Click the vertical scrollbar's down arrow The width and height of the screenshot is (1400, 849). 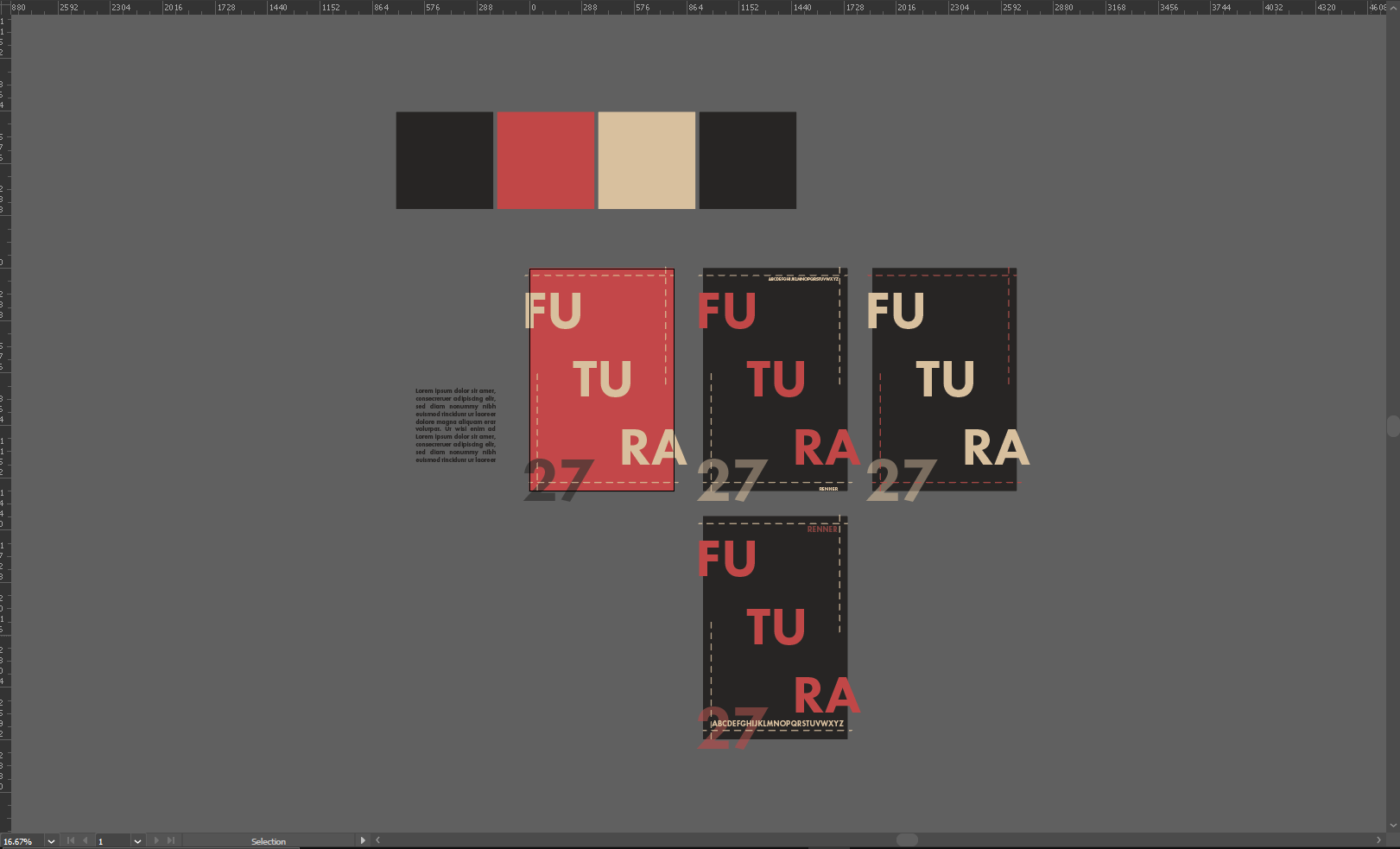coord(1393,825)
